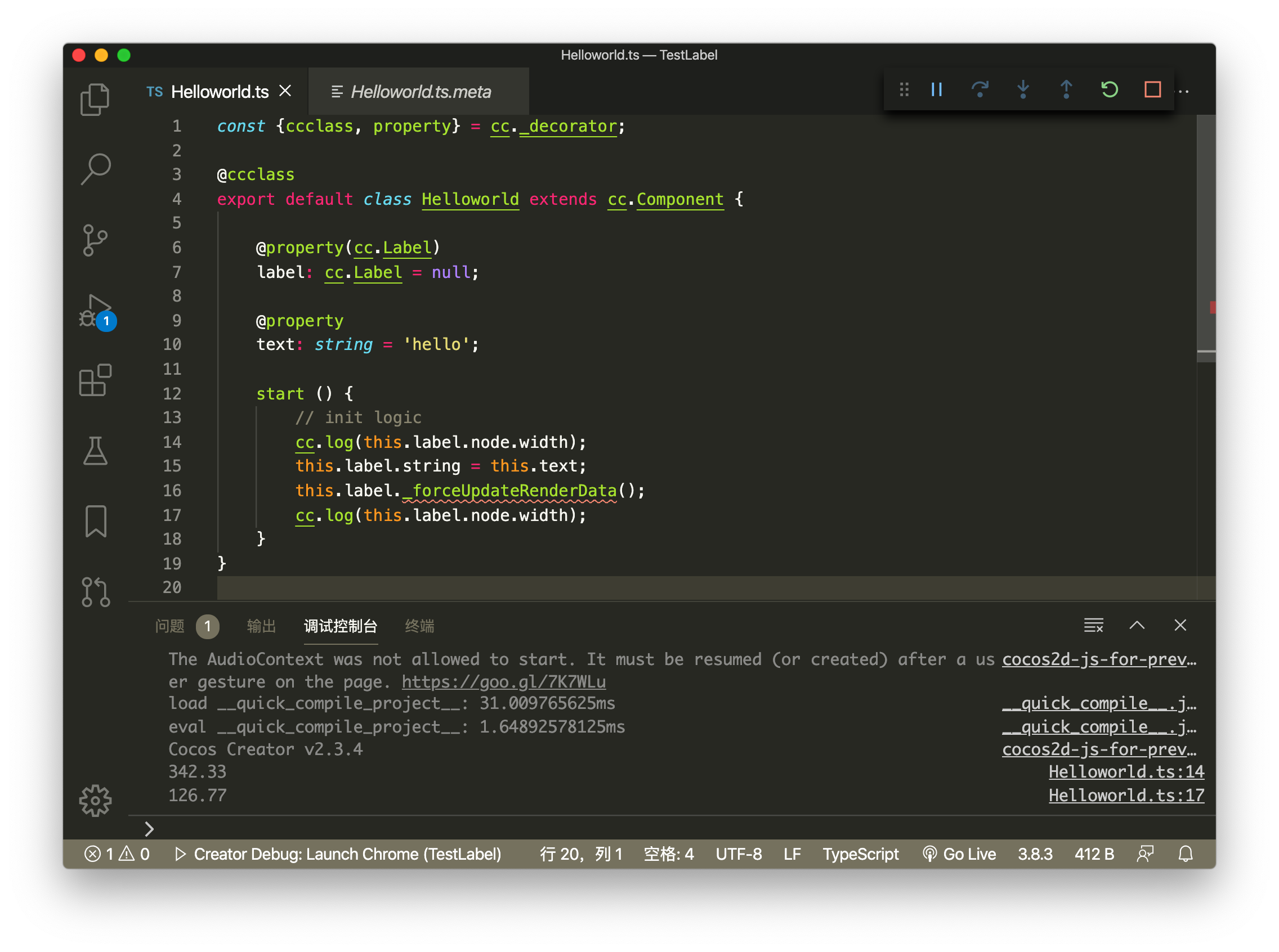Open the Search view icon
This screenshot has height=952, width=1279.
tap(95, 169)
